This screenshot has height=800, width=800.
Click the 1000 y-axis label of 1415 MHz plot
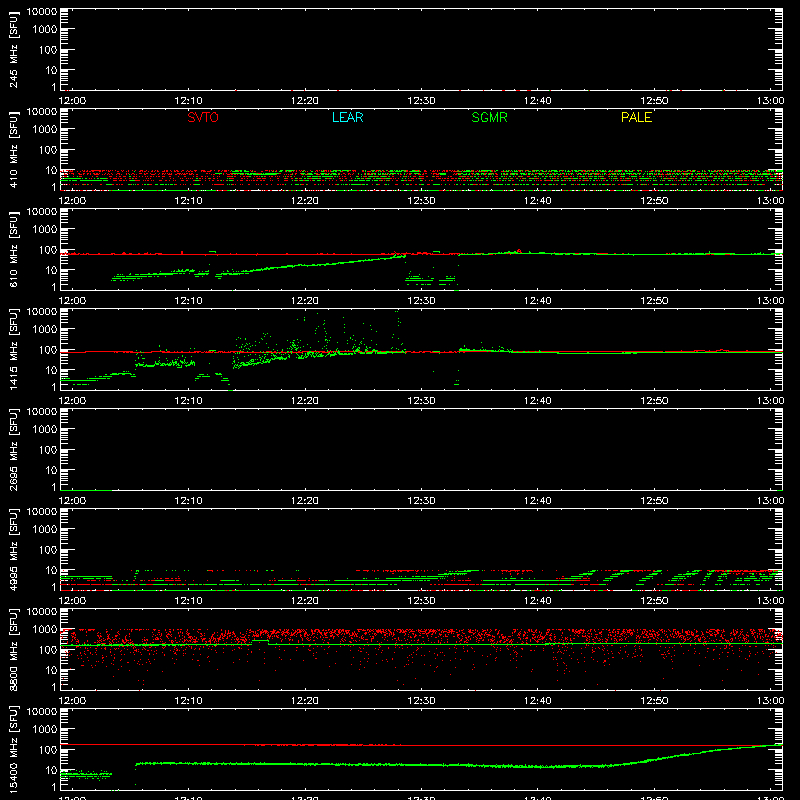45,330
